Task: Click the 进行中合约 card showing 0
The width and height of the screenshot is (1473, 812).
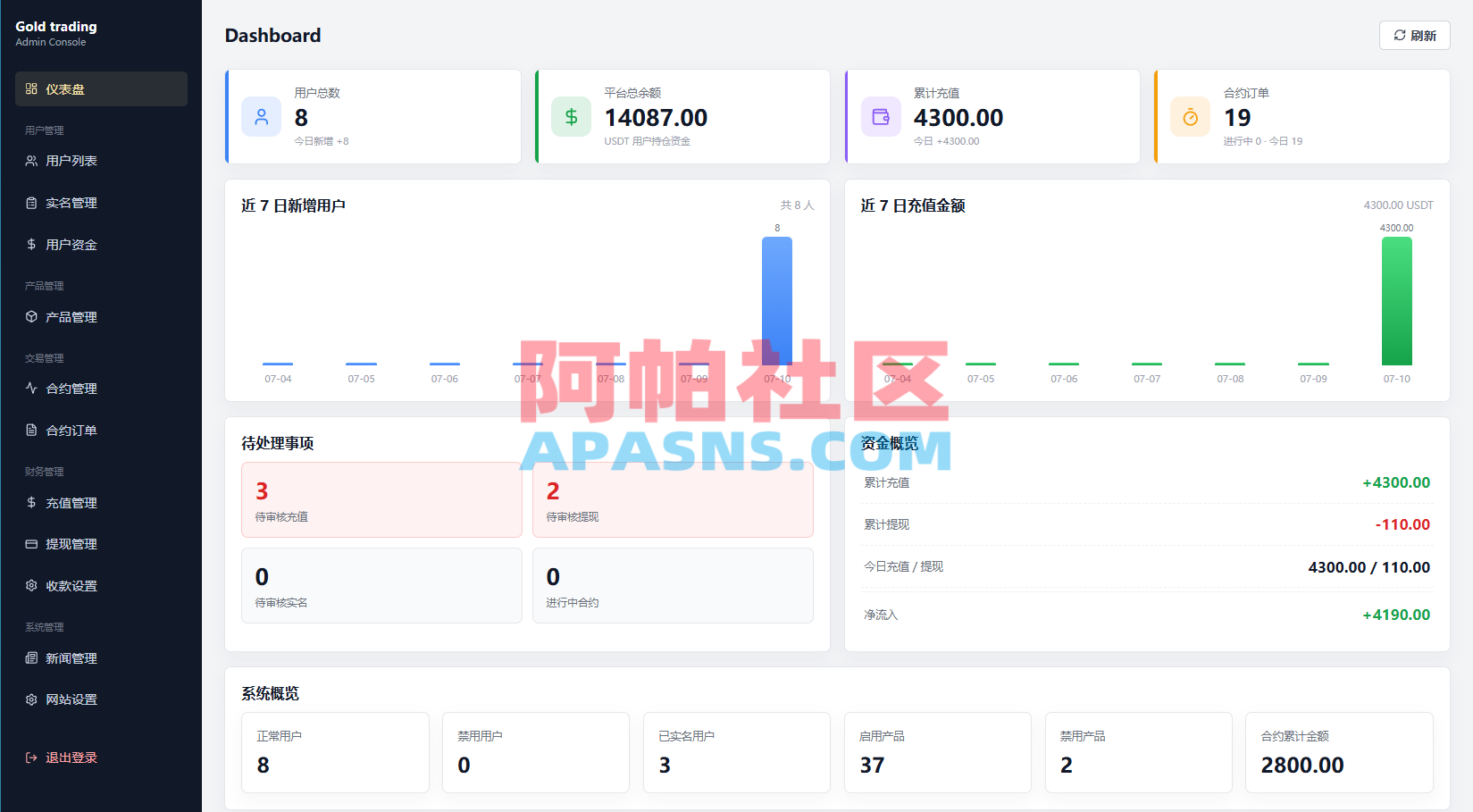Action: (x=673, y=586)
